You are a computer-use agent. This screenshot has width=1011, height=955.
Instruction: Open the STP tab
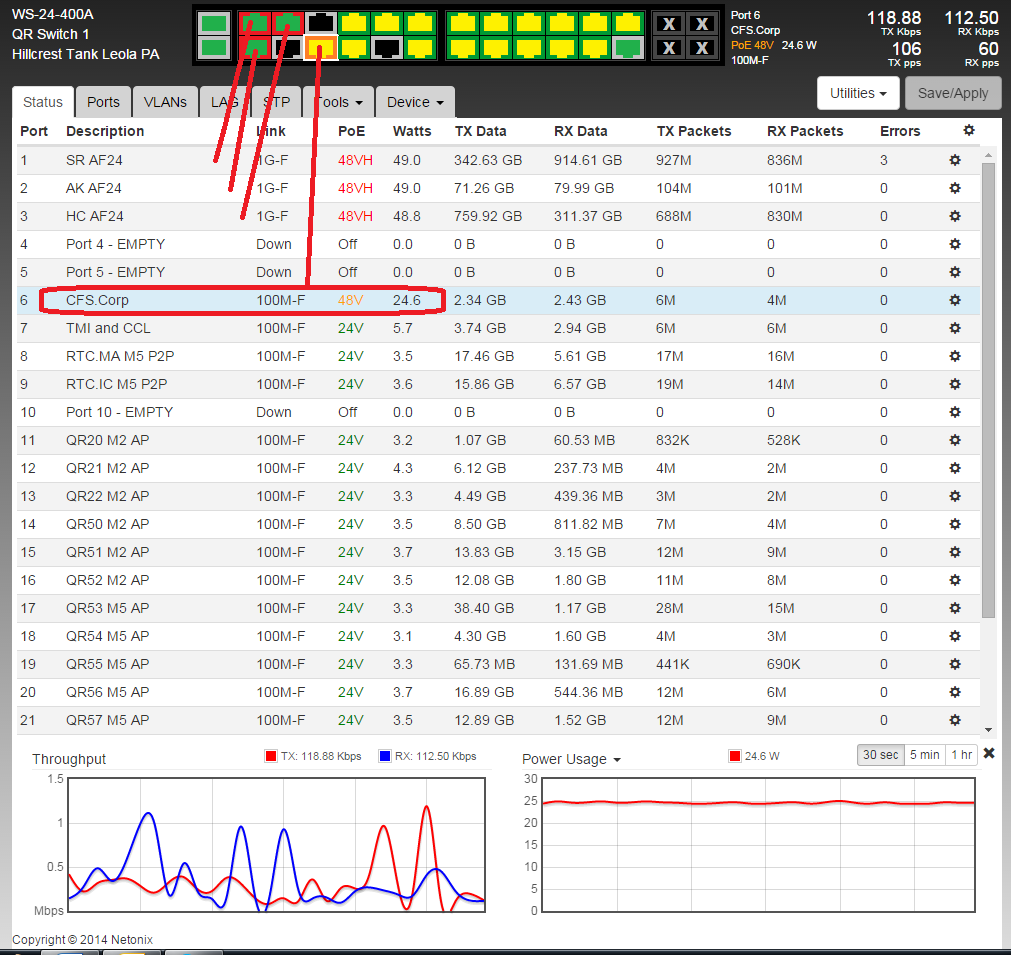click(x=277, y=102)
